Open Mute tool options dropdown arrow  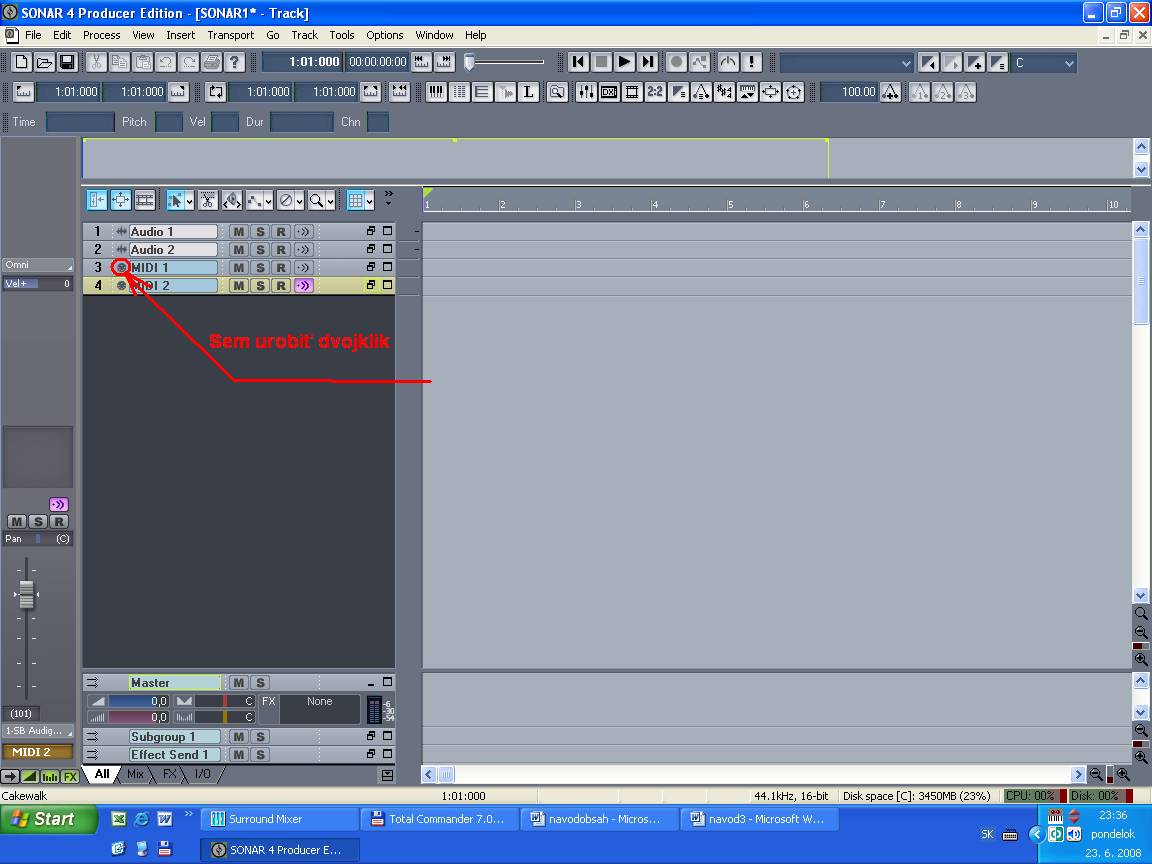tap(300, 200)
